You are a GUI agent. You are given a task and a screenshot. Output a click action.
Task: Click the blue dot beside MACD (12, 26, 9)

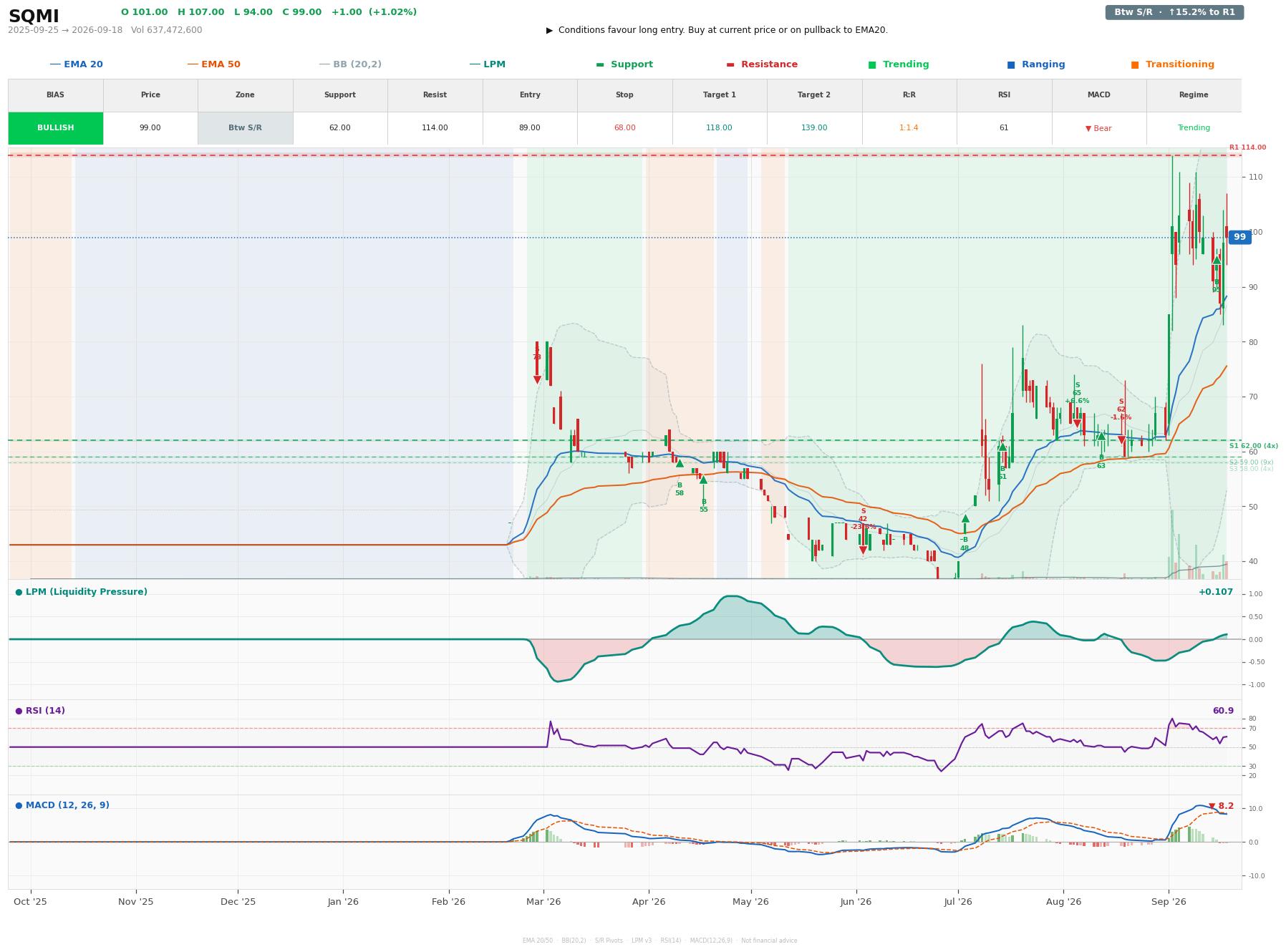point(19,805)
